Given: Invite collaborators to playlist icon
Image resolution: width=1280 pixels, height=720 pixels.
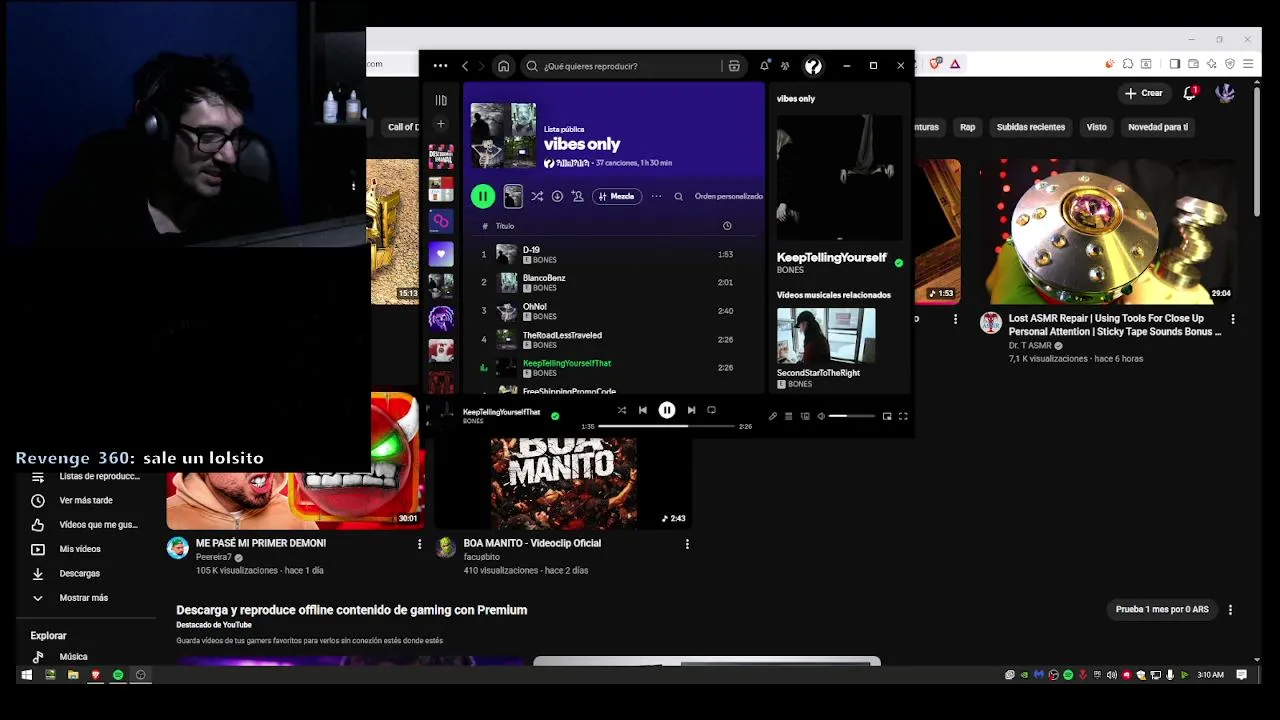Looking at the screenshot, I should tap(577, 197).
